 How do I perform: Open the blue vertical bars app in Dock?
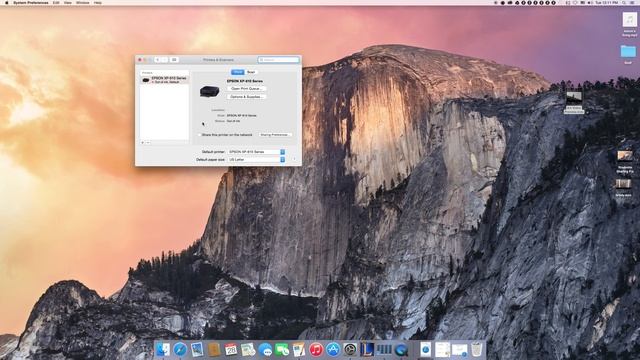(384, 350)
